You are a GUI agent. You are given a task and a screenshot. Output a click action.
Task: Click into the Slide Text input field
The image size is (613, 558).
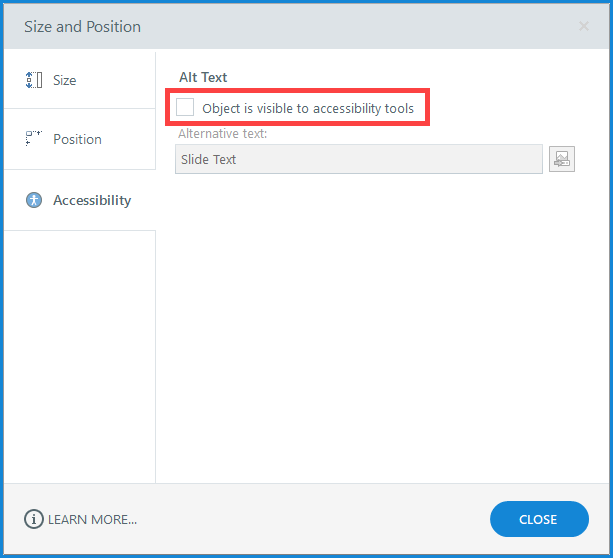[x=358, y=159]
